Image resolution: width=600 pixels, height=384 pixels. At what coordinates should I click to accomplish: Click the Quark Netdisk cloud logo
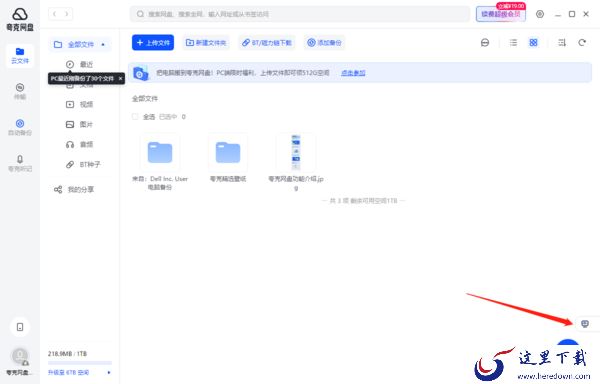click(x=20, y=15)
